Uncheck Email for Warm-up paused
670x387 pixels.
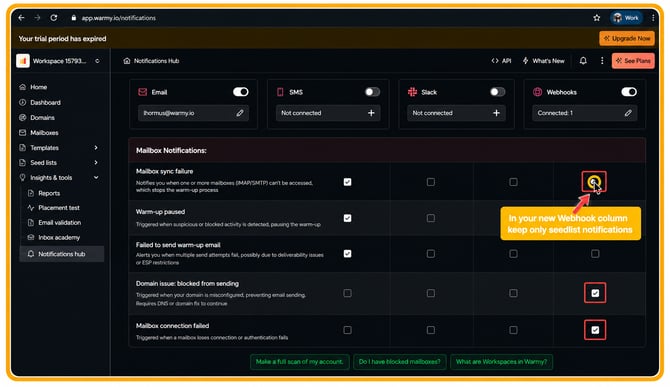point(347,218)
